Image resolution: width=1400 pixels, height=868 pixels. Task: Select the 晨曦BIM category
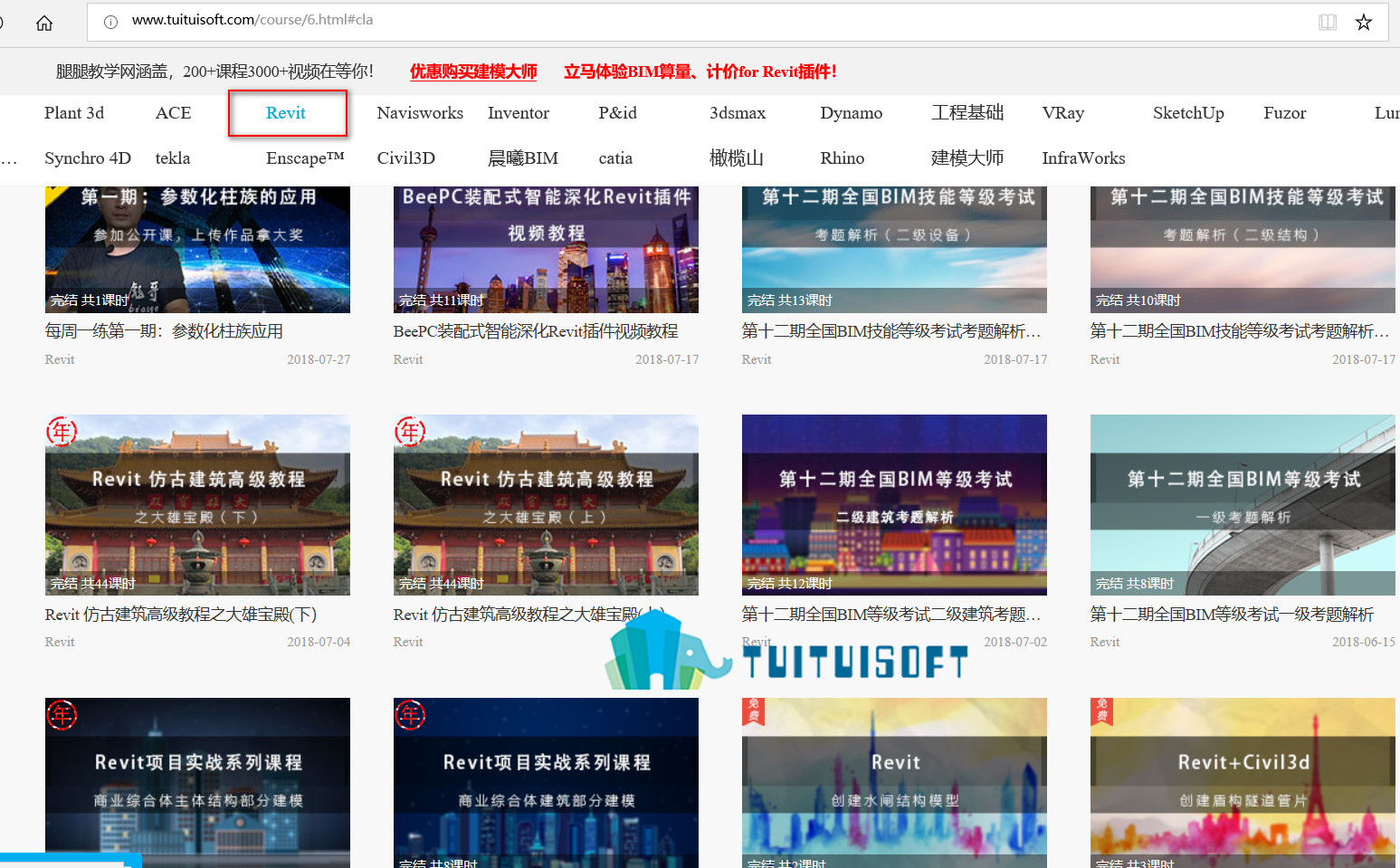coord(523,158)
